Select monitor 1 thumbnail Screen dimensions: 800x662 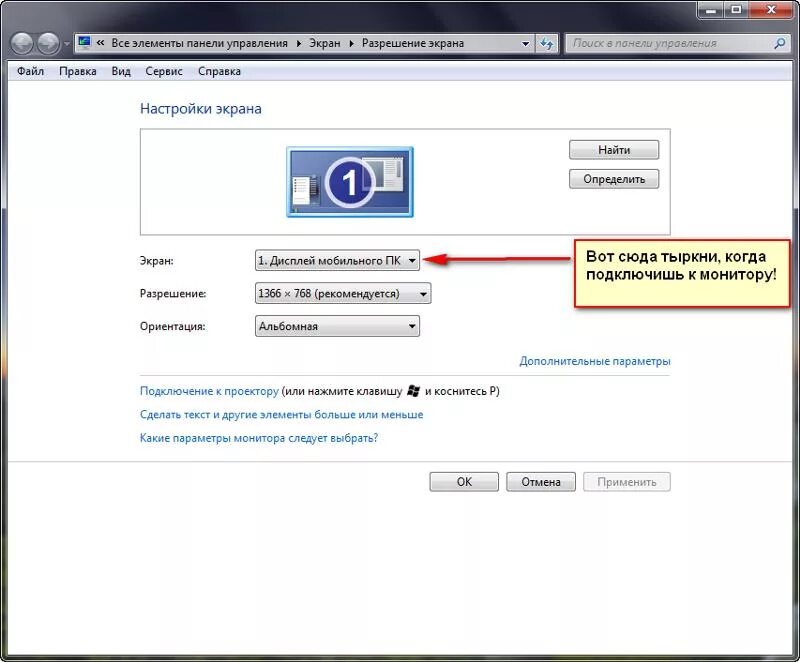[350, 182]
